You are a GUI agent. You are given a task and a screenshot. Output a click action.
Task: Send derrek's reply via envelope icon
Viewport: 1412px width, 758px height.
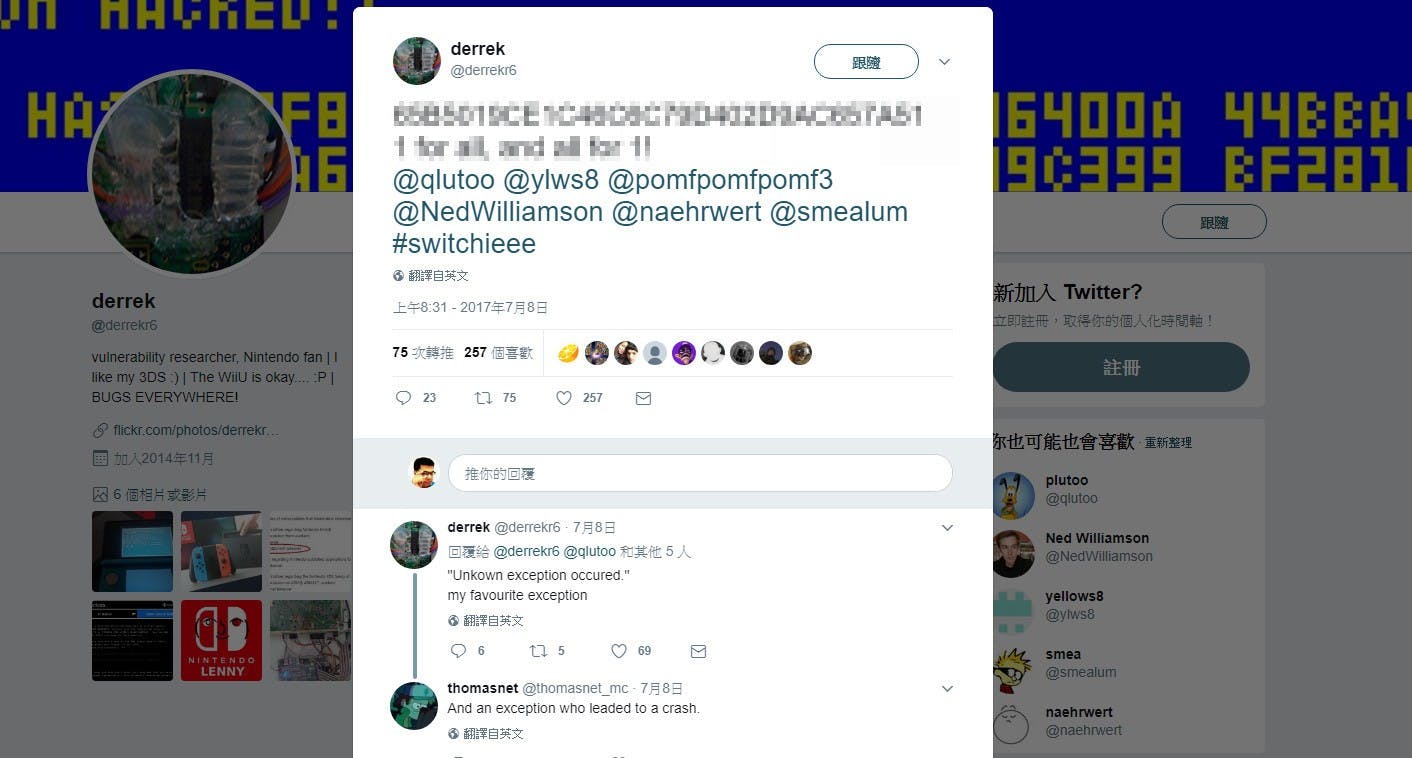[x=699, y=651]
